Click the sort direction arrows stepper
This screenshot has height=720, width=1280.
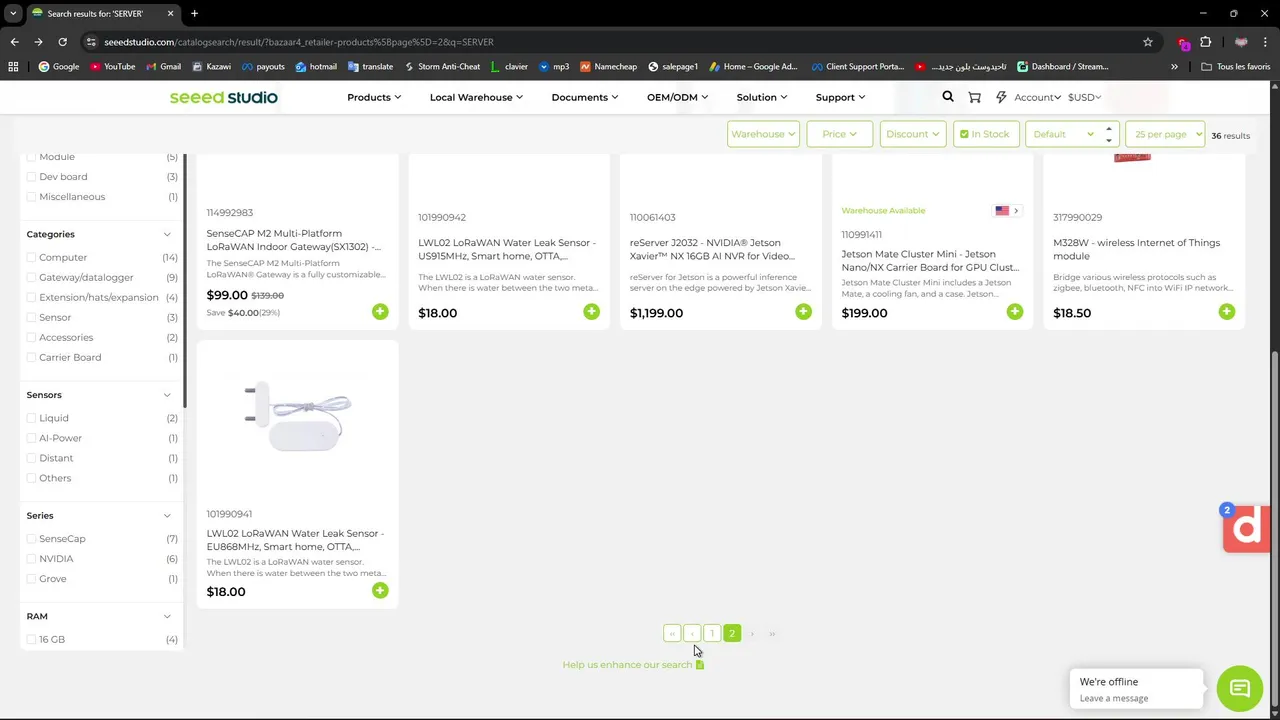(x=1108, y=134)
